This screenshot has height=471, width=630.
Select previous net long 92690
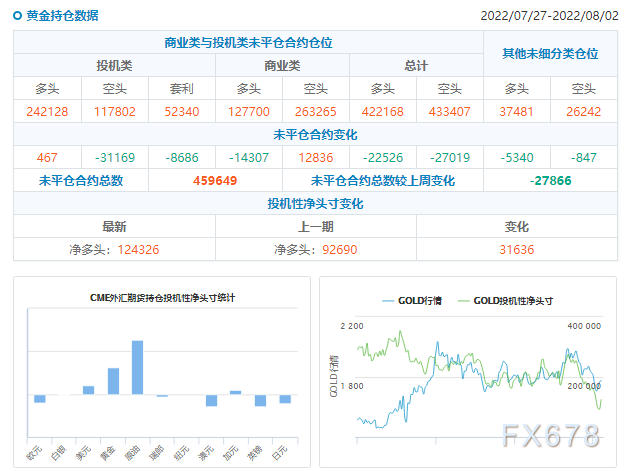(x=340, y=250)
